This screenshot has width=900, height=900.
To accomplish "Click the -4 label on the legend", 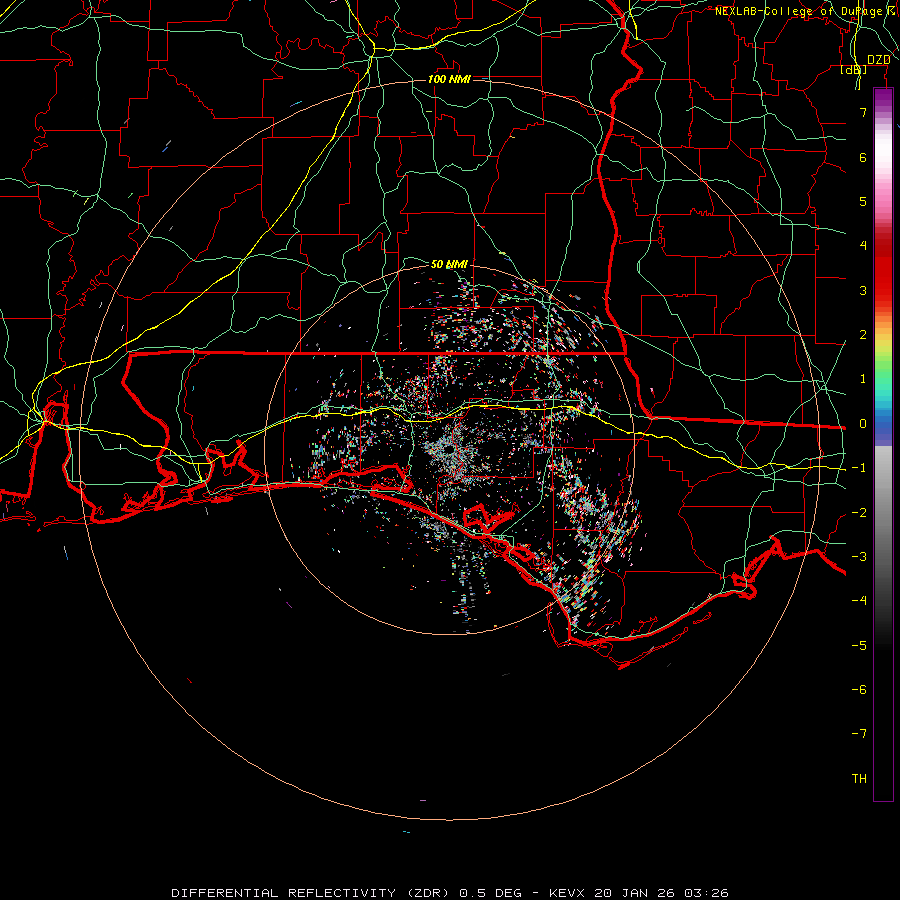I will click(859, 600).
